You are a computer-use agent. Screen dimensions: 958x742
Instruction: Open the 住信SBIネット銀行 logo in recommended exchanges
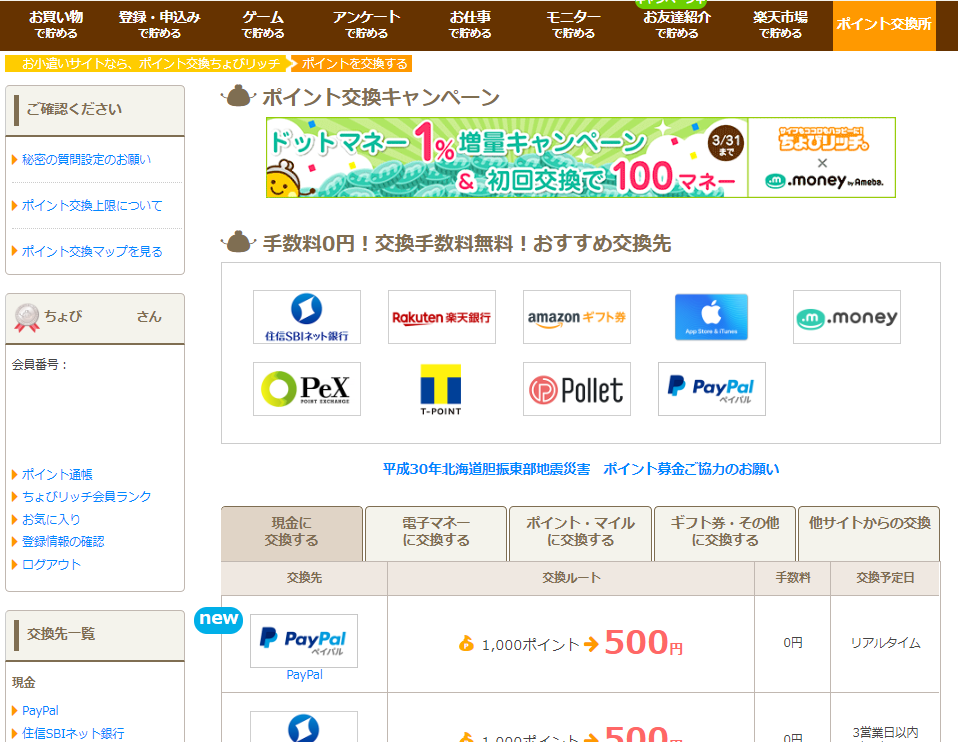(x=307, y=317)
